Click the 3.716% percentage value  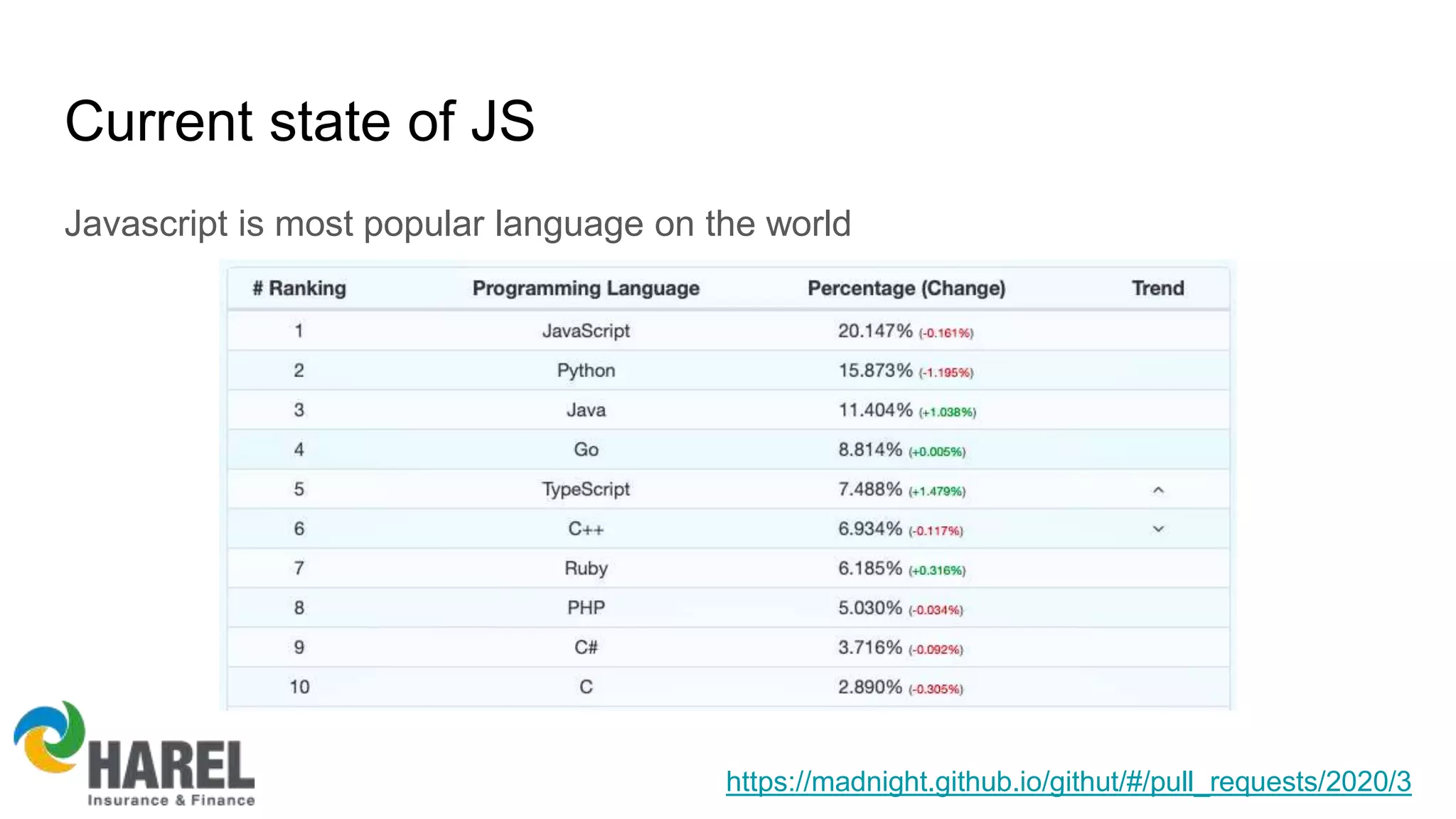pyautogui.click(x=870, y=648)
